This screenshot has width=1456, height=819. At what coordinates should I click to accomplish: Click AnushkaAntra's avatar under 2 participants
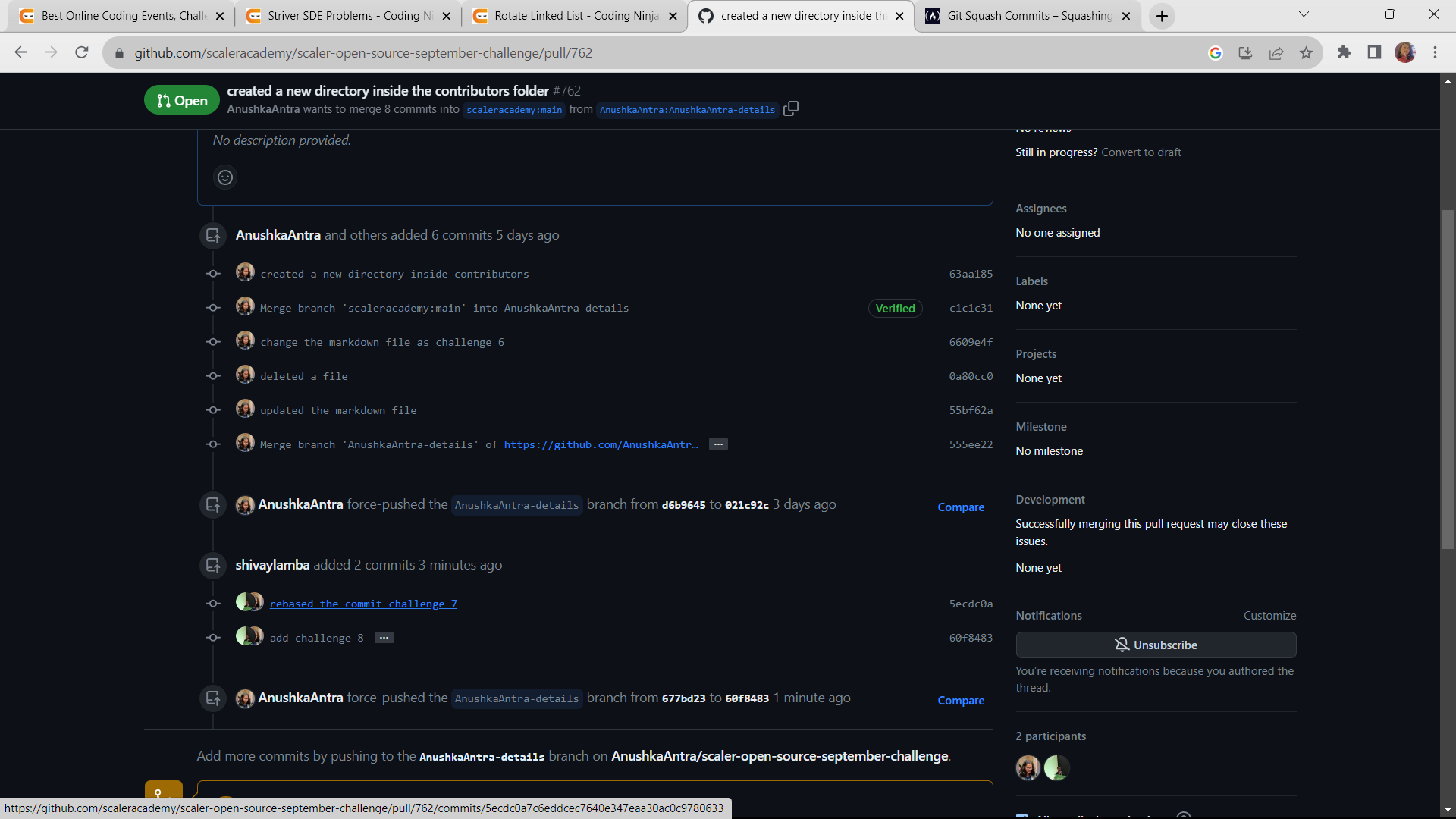coord(1028,767)
